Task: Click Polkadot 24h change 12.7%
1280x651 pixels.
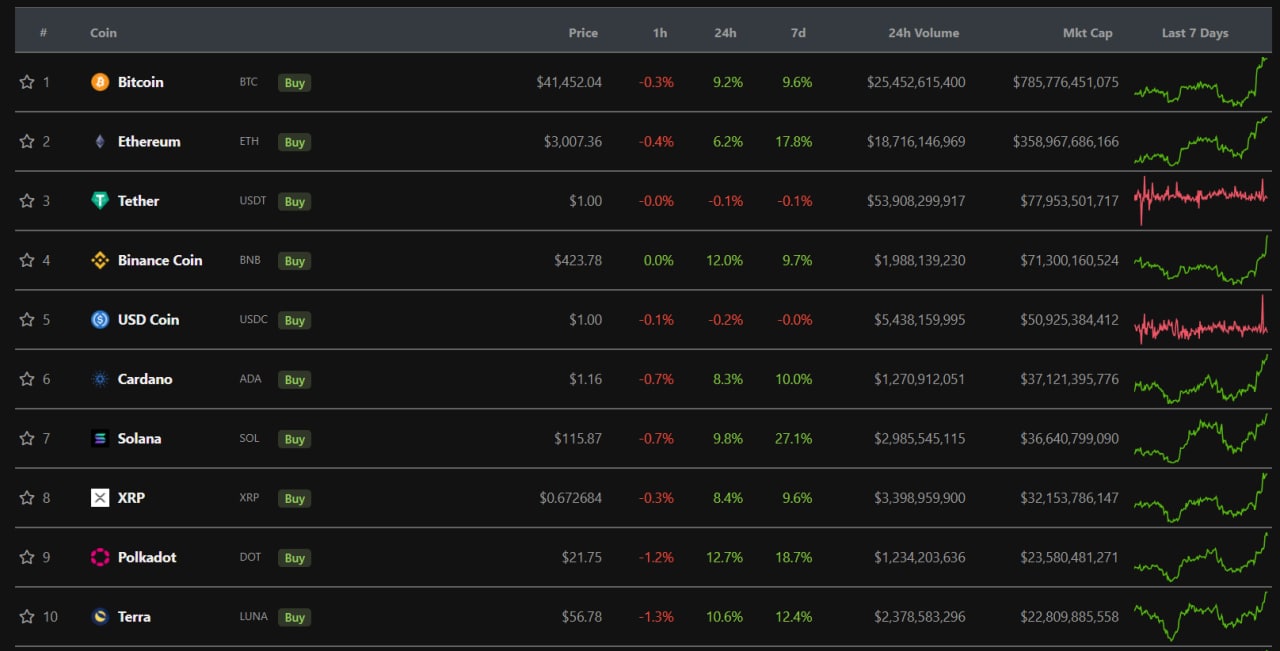Action: pos(725,557)
